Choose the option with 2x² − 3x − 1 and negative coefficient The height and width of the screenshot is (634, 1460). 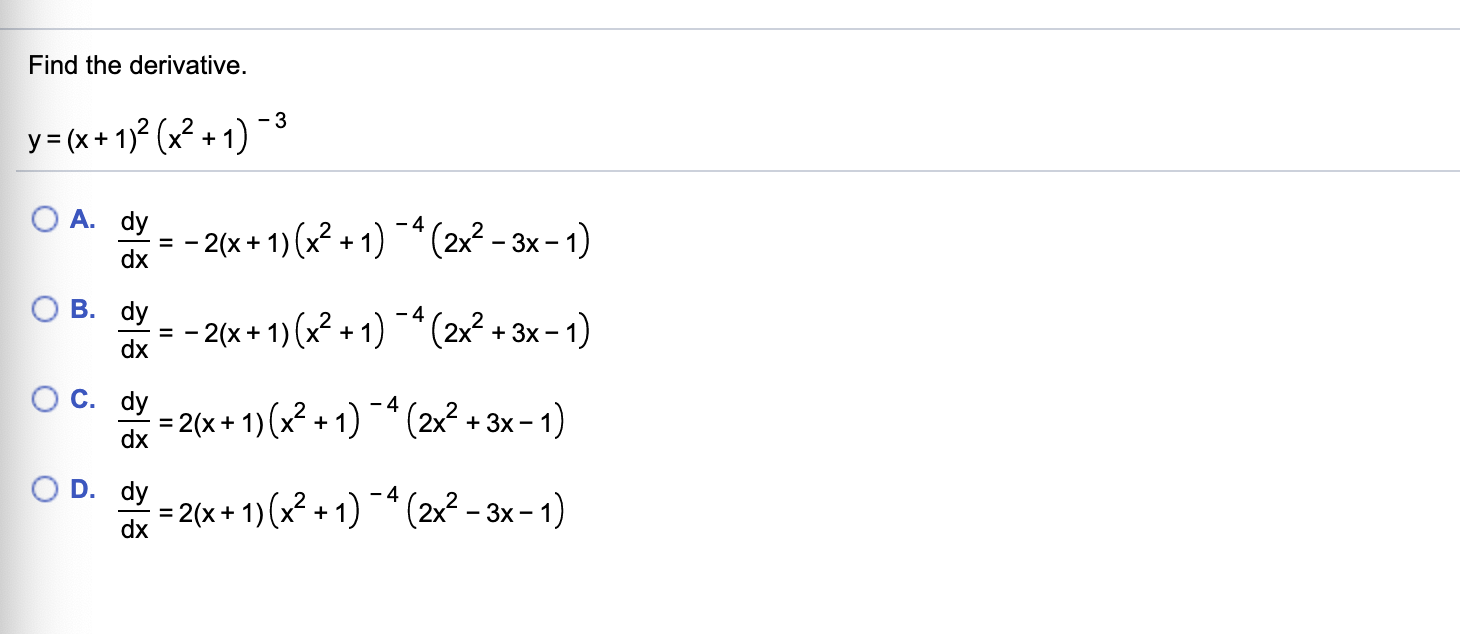coord(44,220)
